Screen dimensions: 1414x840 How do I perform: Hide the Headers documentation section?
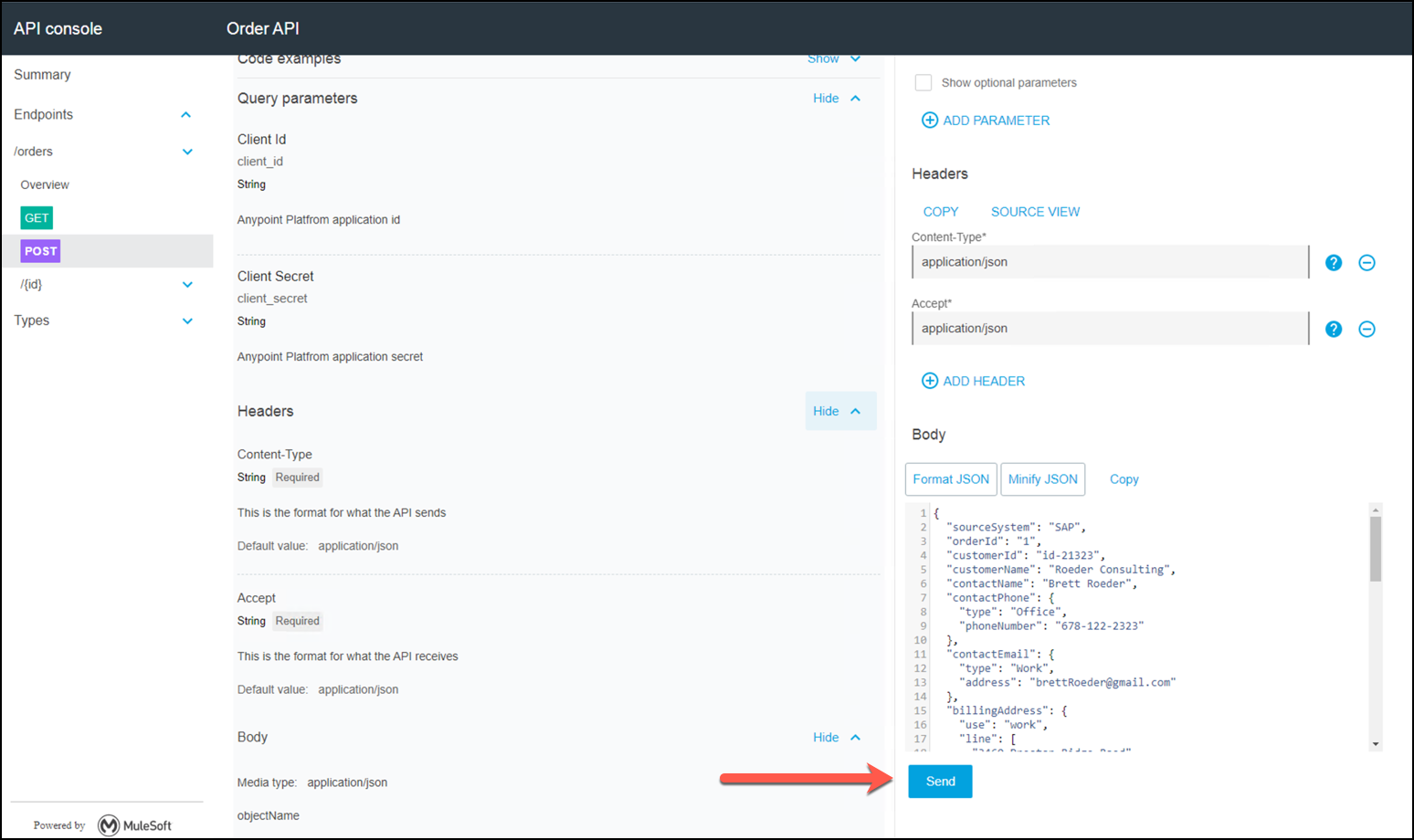tap(840, 411)
